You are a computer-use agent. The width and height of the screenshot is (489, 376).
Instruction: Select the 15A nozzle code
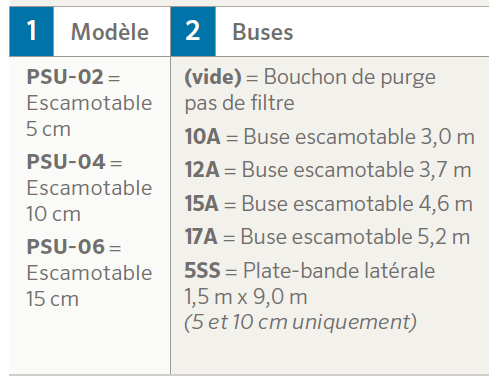202,203
